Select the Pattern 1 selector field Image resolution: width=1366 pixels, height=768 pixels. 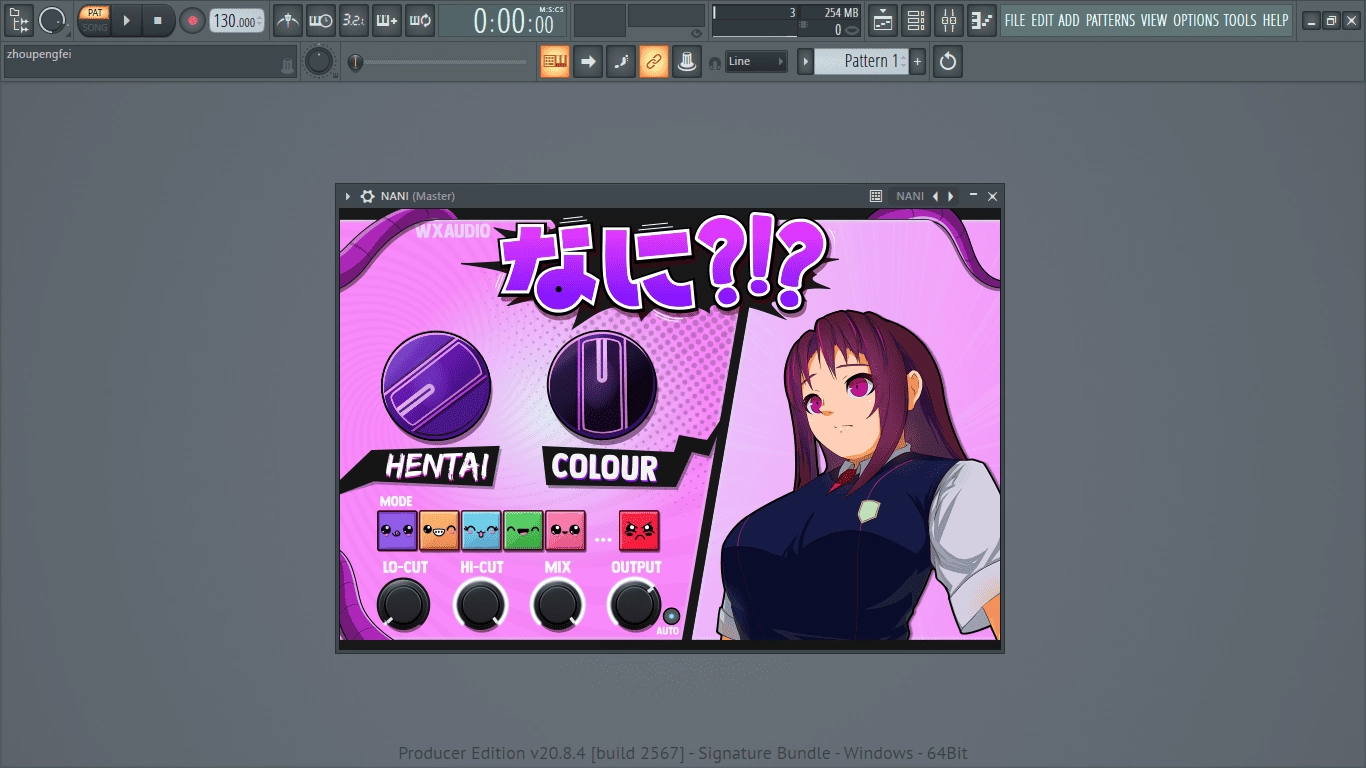click(x=861, y=62)
